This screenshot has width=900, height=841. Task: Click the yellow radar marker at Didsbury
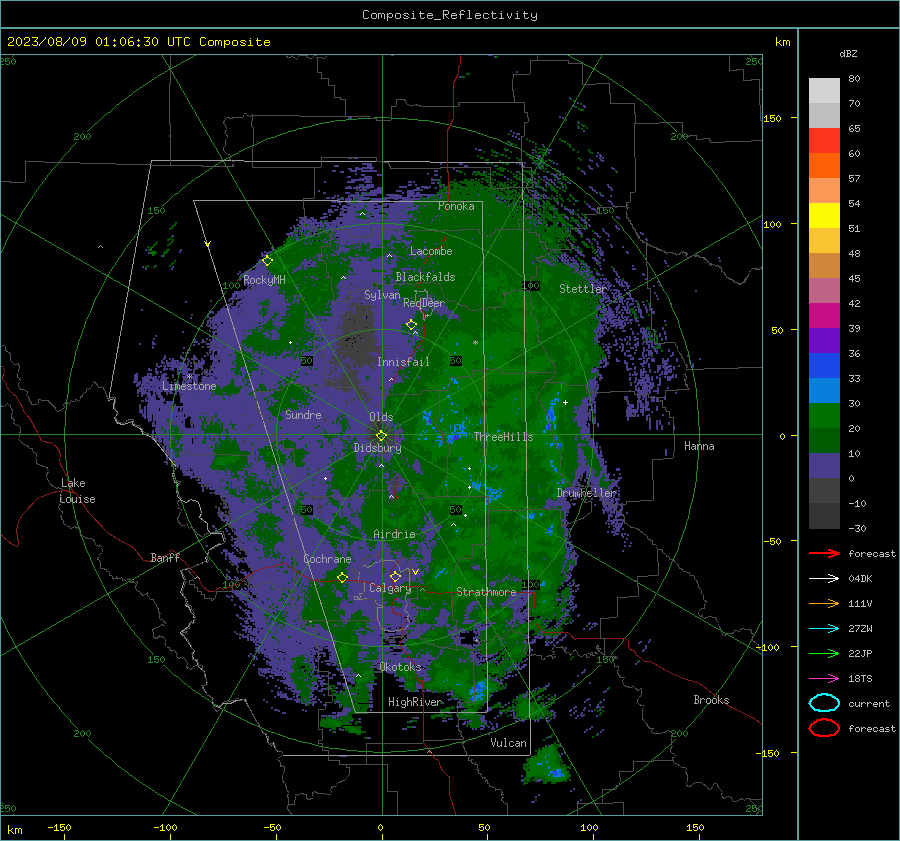coord(381,436)
